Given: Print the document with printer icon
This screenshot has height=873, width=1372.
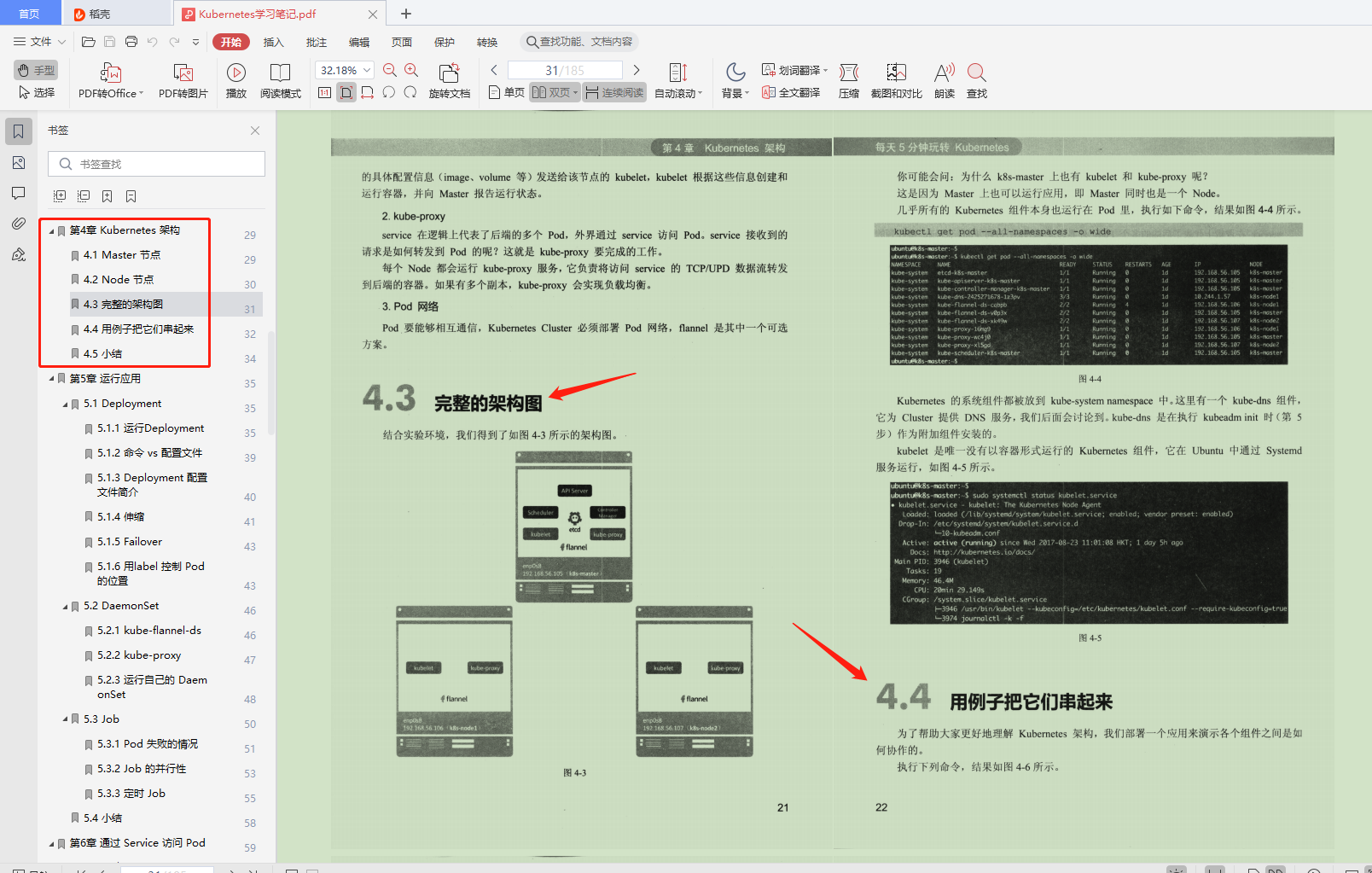Looking at the screenshot, I should (x=131, y=41).
